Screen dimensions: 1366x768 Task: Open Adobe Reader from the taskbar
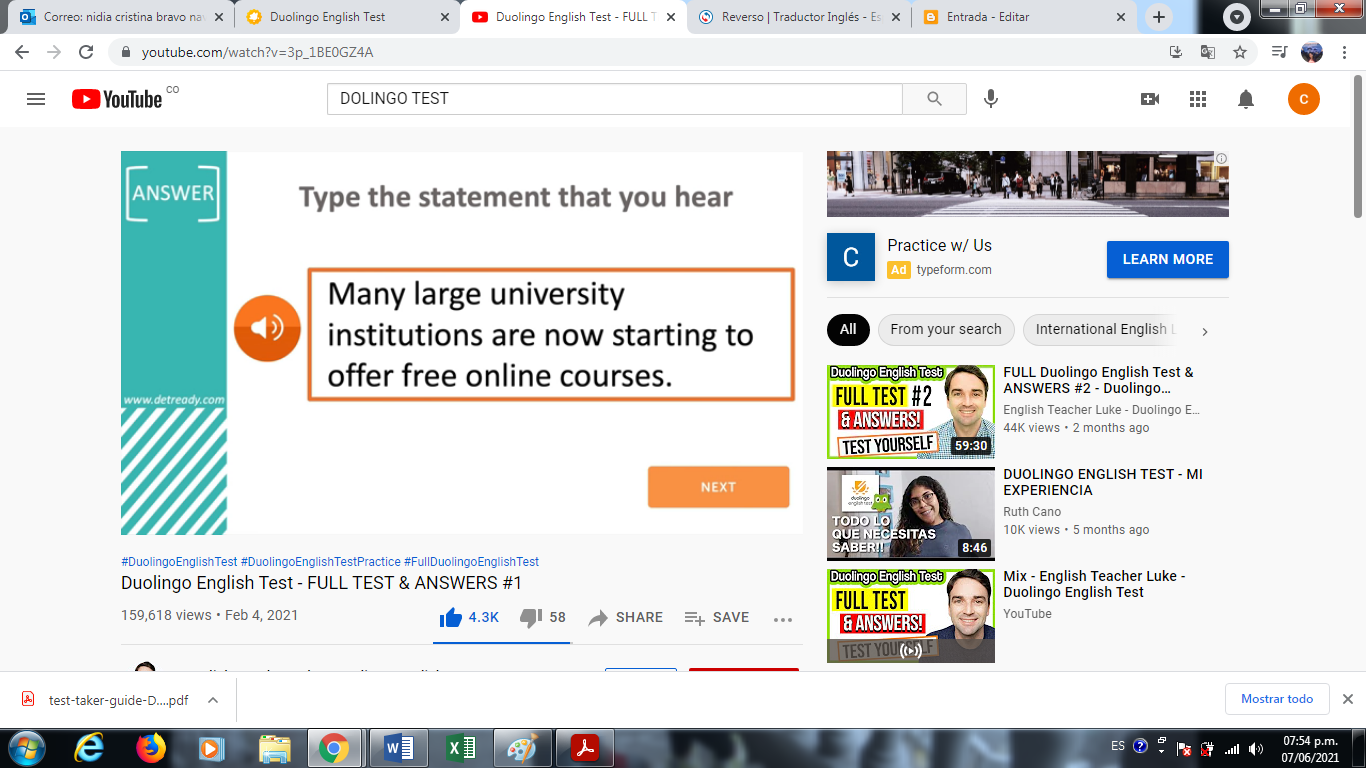click(585, 748)
